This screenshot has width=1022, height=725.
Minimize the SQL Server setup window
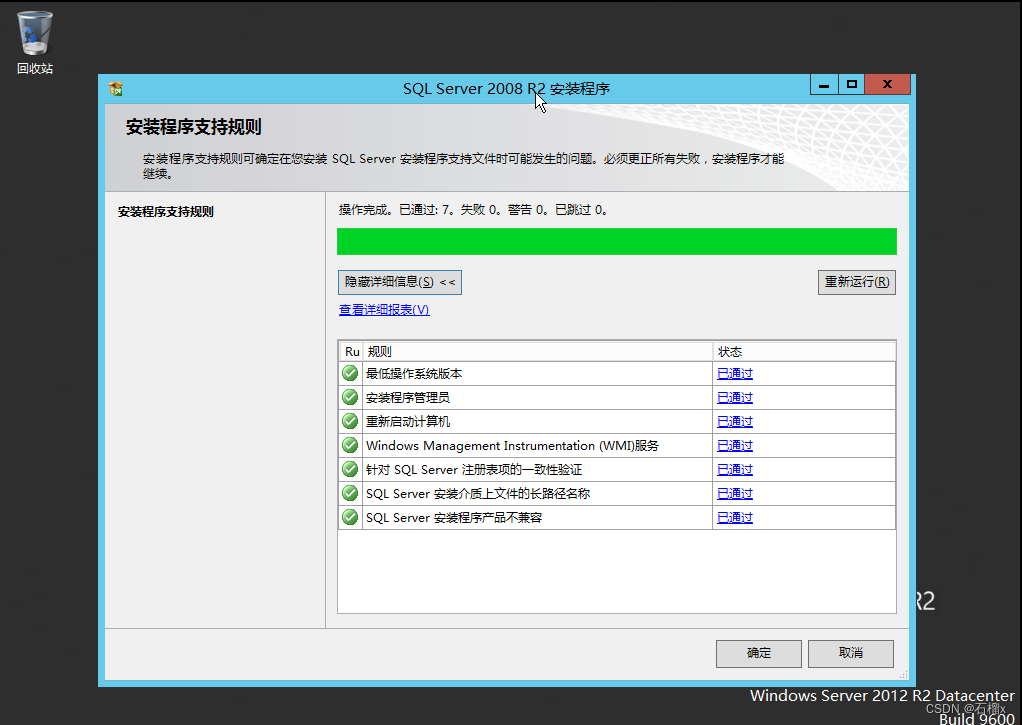[824, 85]
